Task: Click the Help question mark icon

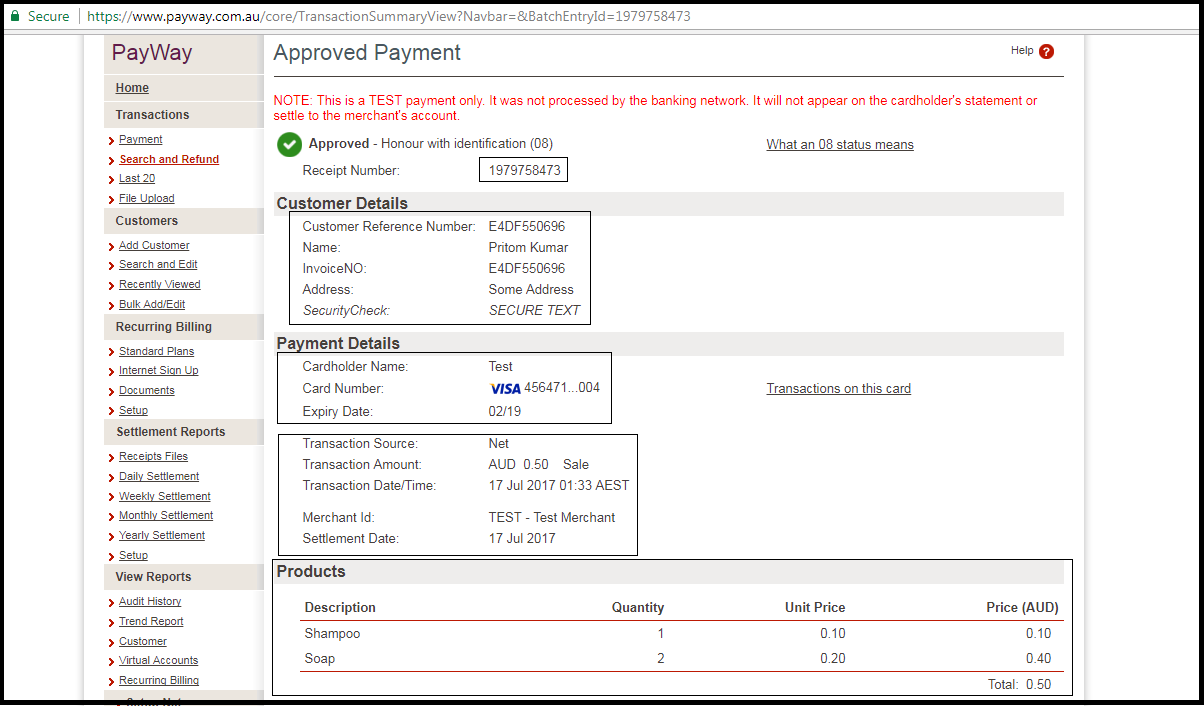Action: [1047, 51]
